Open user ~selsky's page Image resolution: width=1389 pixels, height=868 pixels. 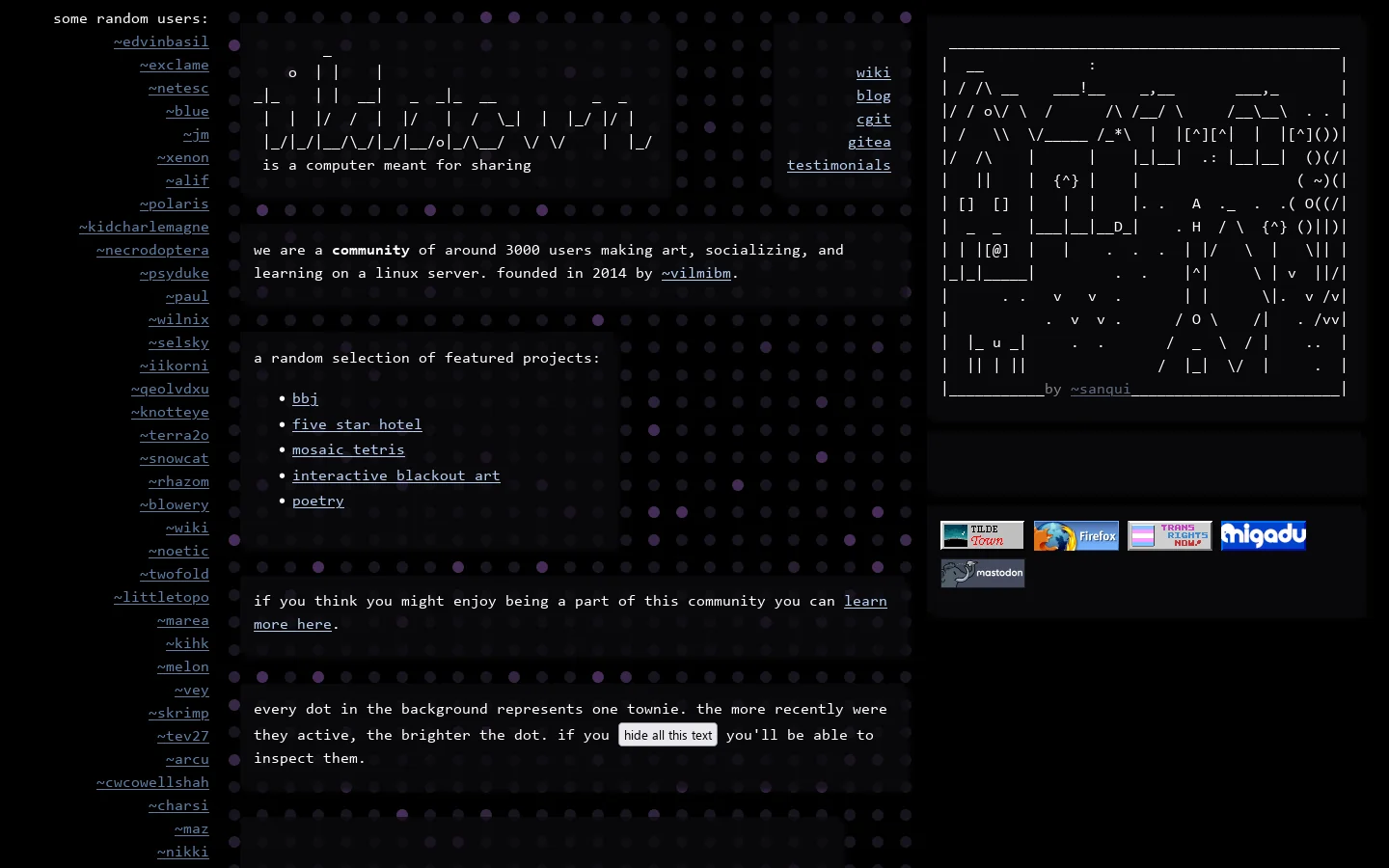178,342
